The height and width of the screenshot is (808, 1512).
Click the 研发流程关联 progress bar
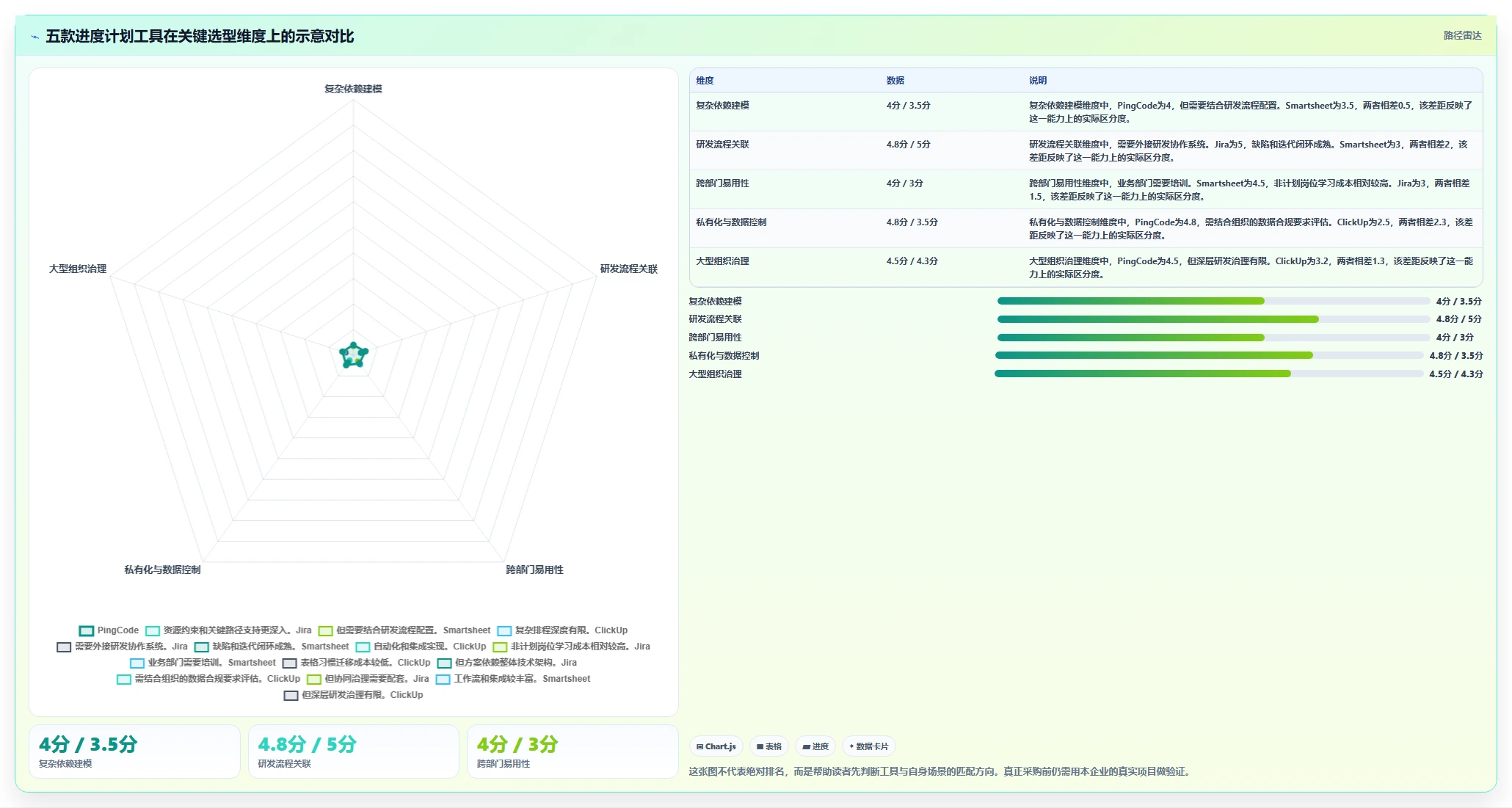[1213, 319]
